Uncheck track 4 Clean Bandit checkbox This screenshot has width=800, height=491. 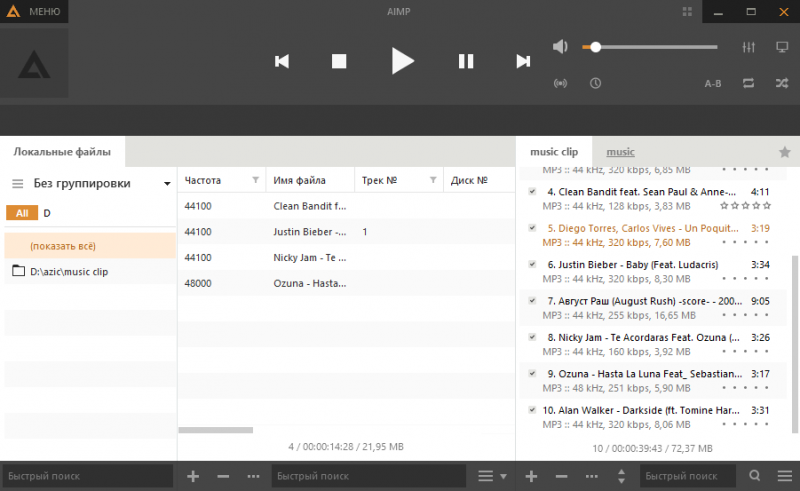532,192
